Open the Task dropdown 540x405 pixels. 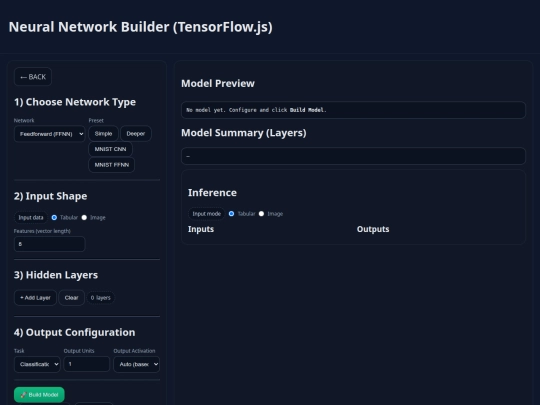click(x=37, y=364)
